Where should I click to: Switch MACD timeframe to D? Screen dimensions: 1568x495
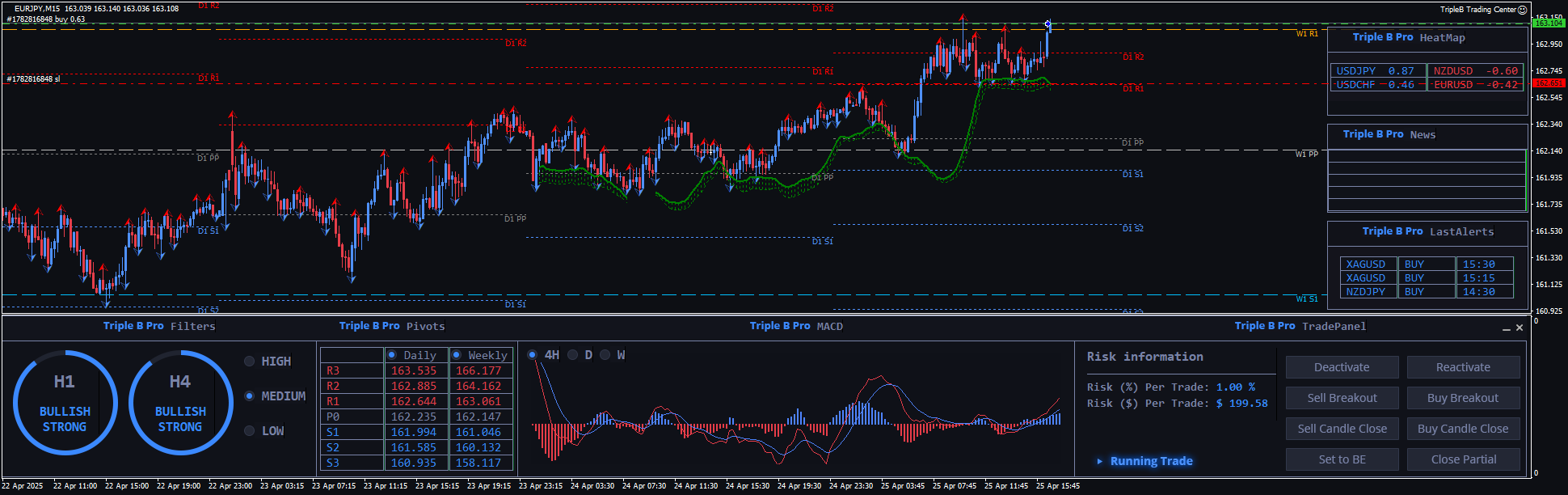point(573,355)
